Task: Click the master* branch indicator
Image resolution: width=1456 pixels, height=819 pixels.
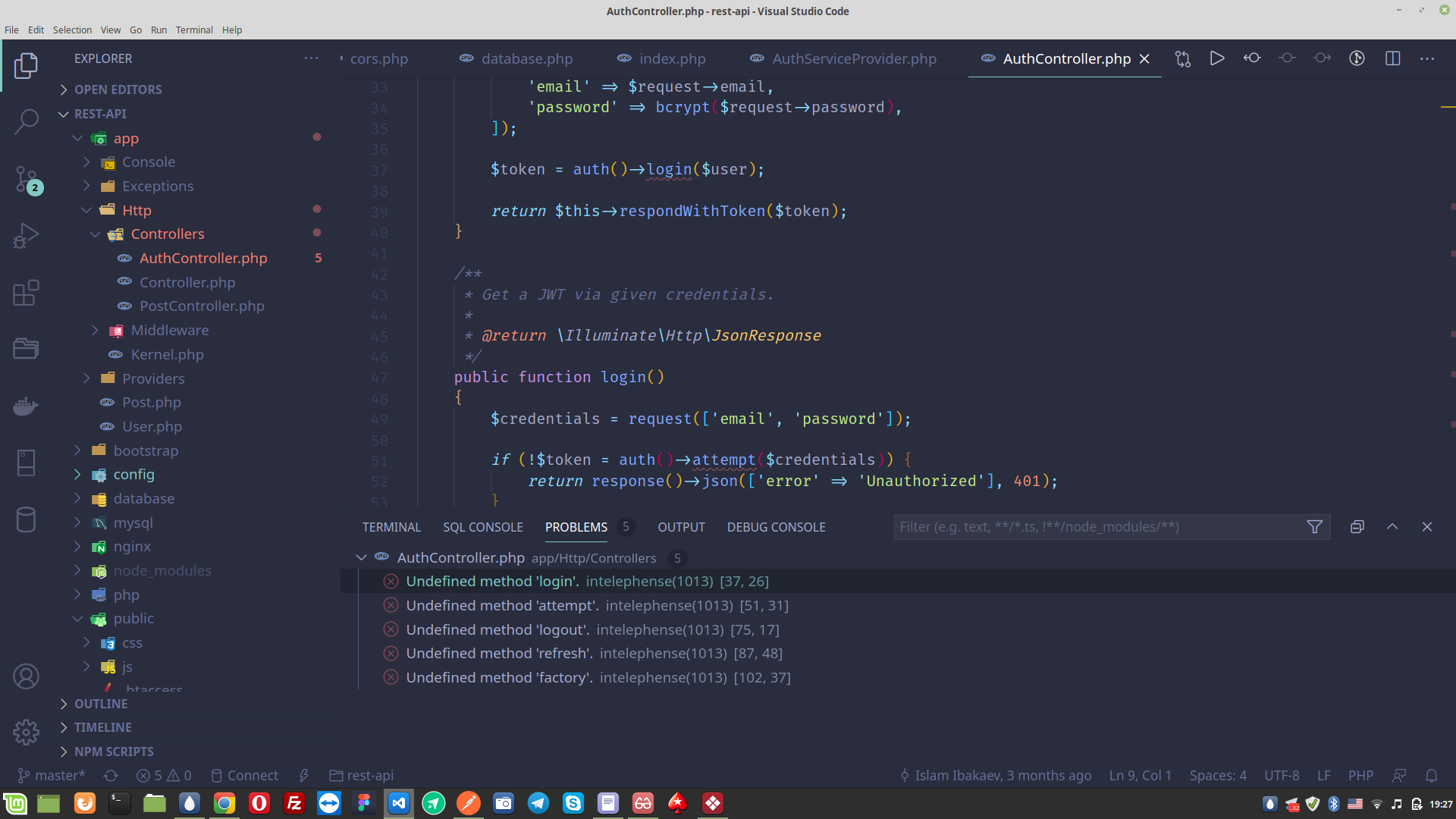Action: pyautogui.click(x=52, y=776)
